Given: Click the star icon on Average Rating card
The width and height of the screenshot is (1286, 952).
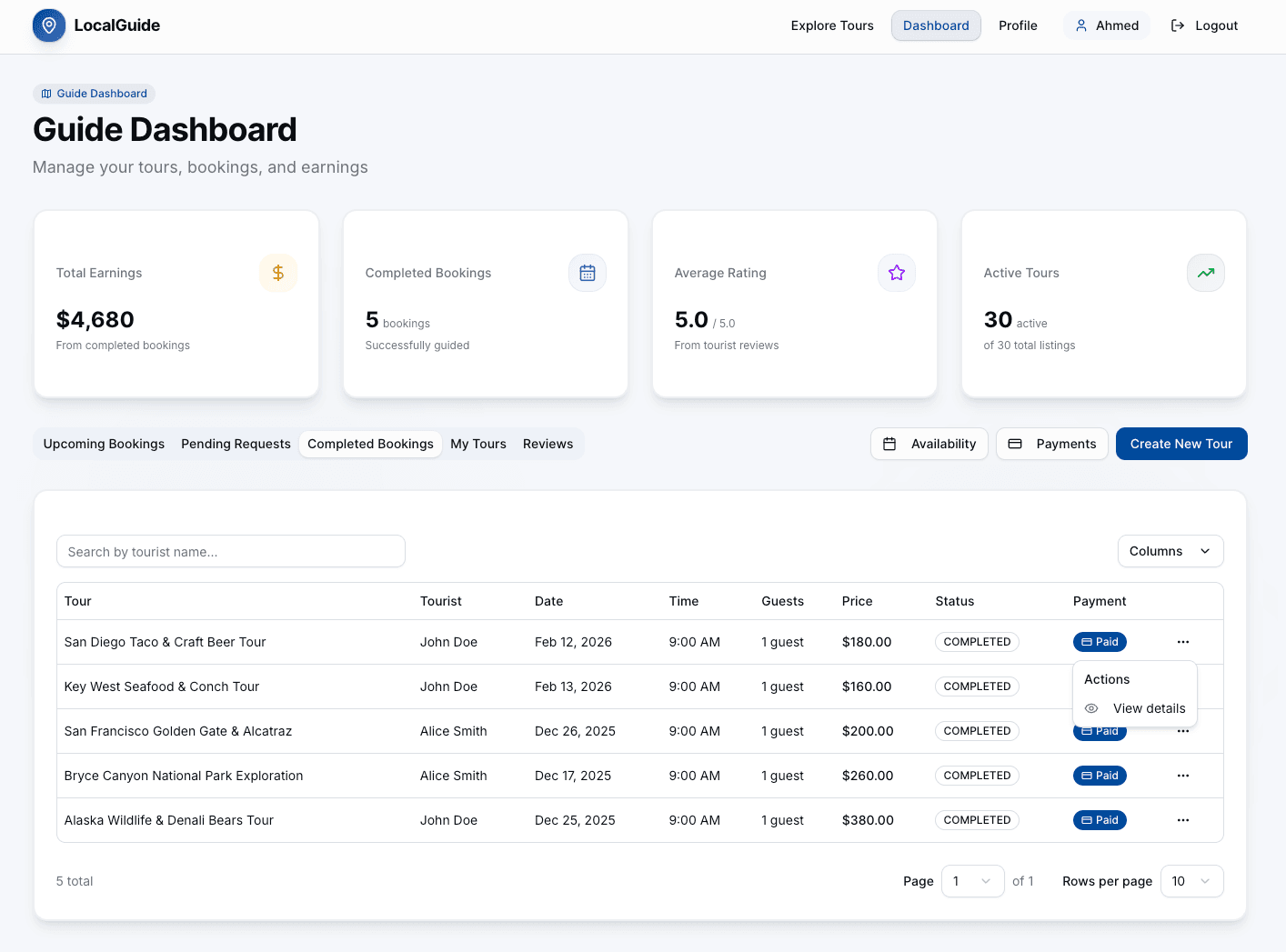Looking at the screenshot, I should (x=897, y=273).
